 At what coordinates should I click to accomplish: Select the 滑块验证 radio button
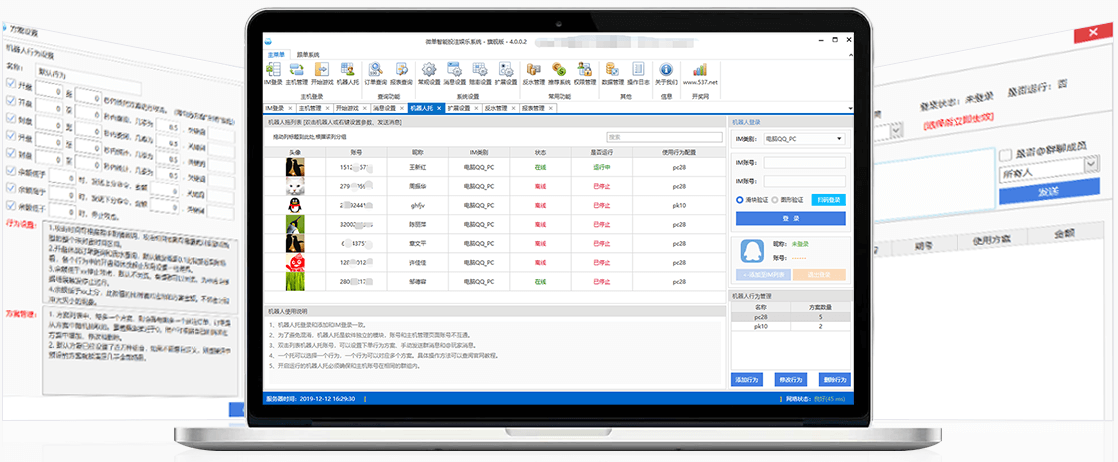(738, 199)
